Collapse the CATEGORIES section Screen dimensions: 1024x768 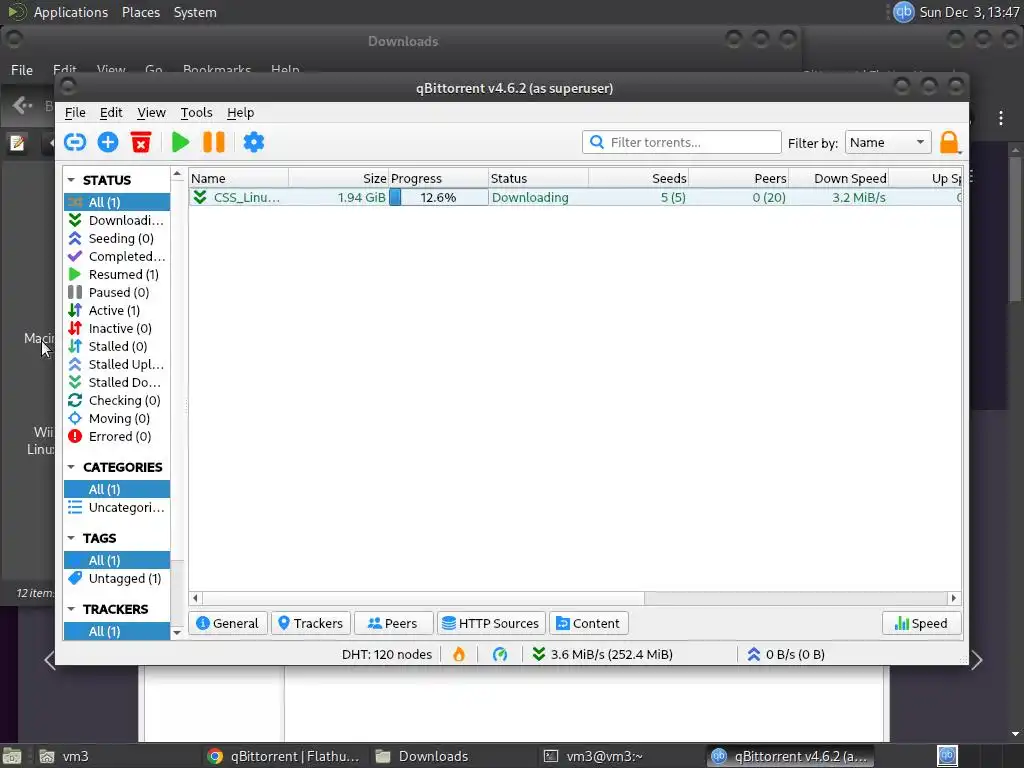point(71,467)
